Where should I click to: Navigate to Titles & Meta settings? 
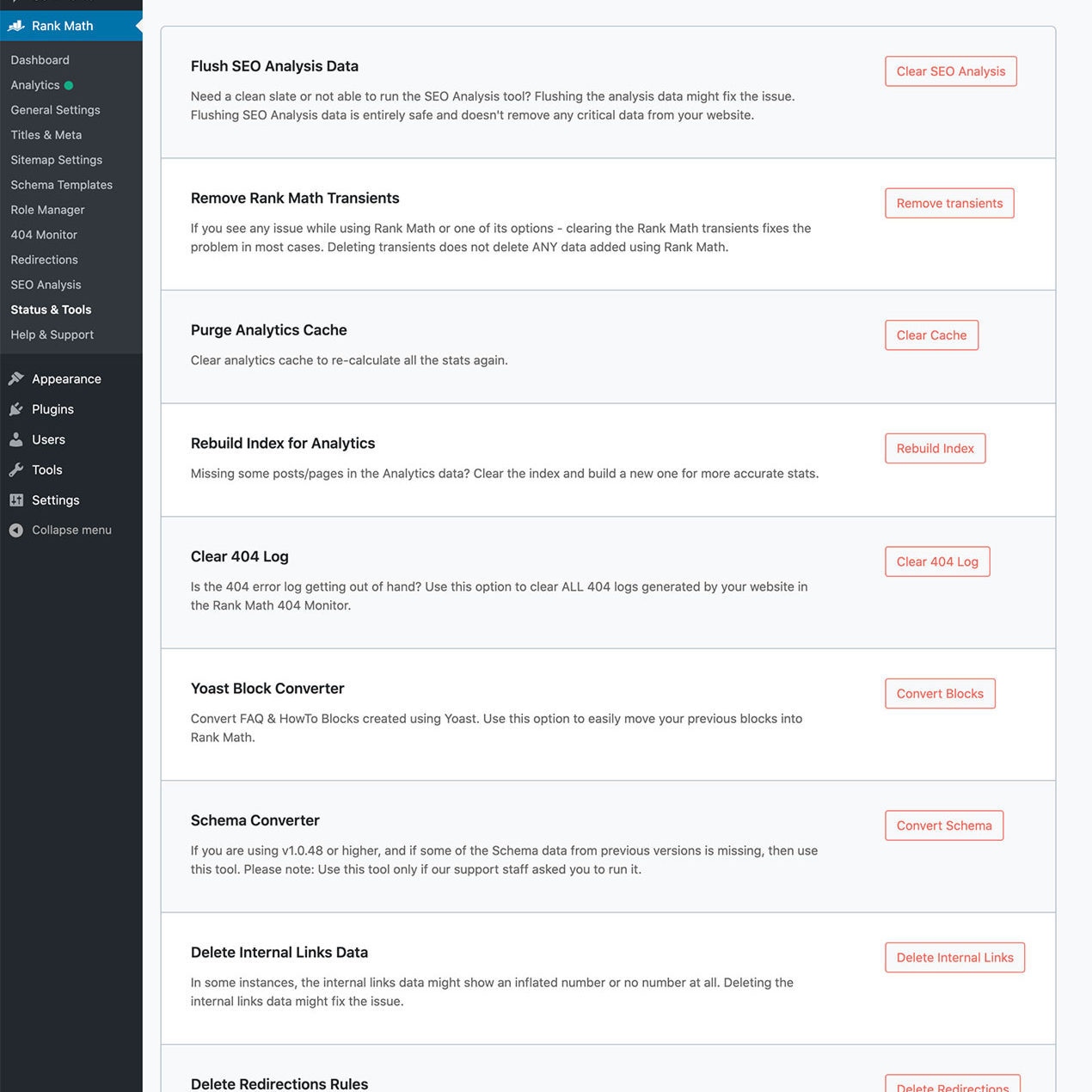46,134
